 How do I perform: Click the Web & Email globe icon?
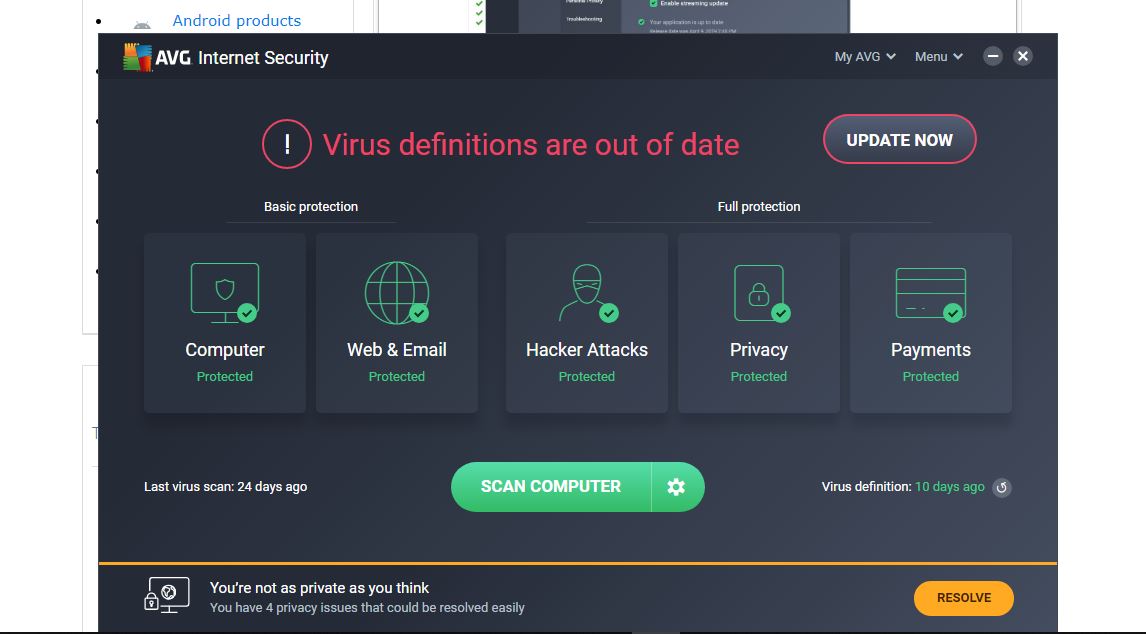click(396, 292)
